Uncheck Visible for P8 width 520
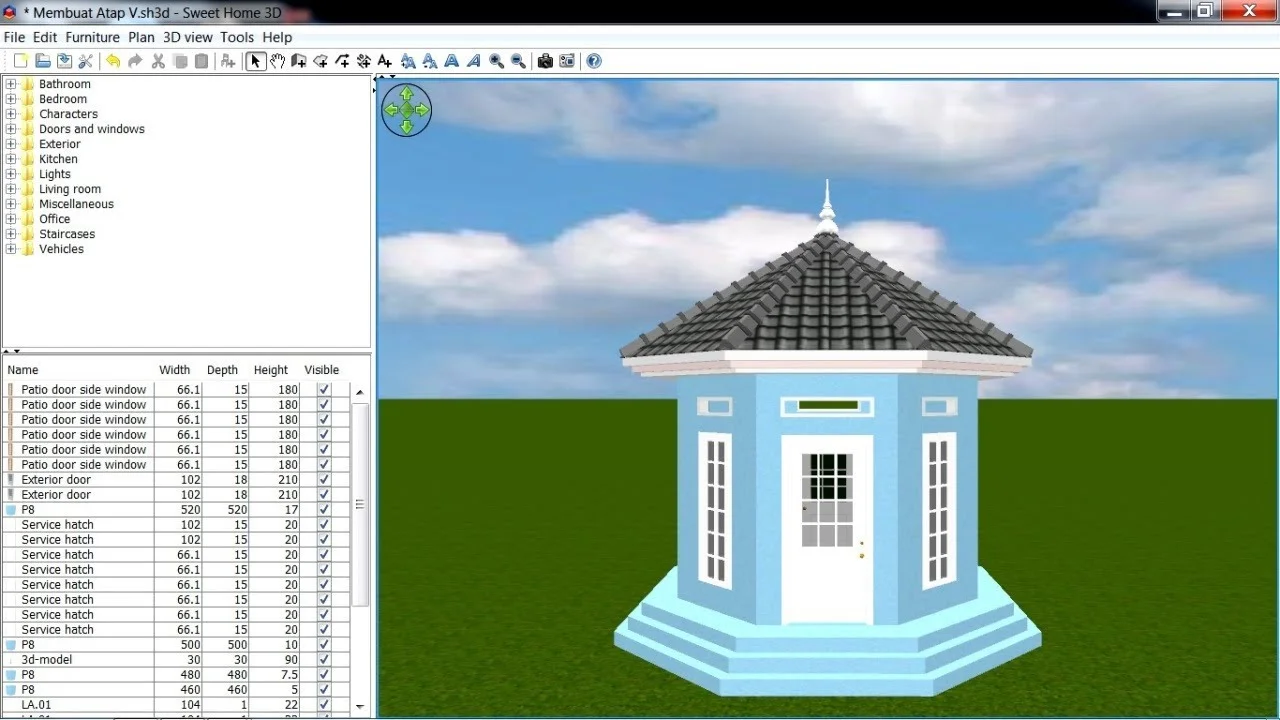The width and height of the screenshot is (1280, 720). pyautogui.click(x=324, y=510)
